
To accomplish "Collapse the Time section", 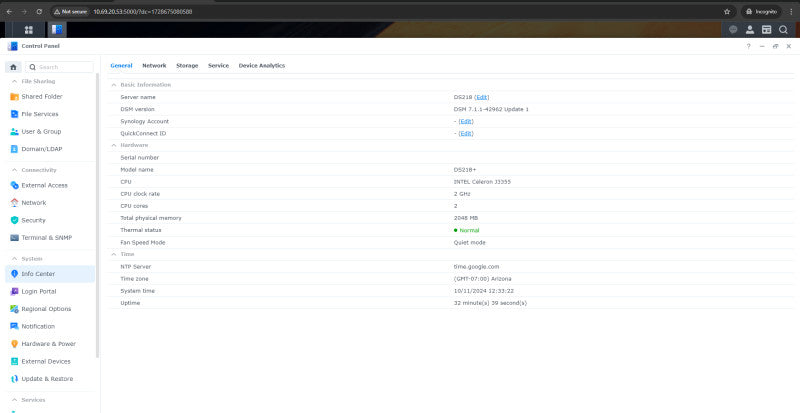I will coord(114,254).
